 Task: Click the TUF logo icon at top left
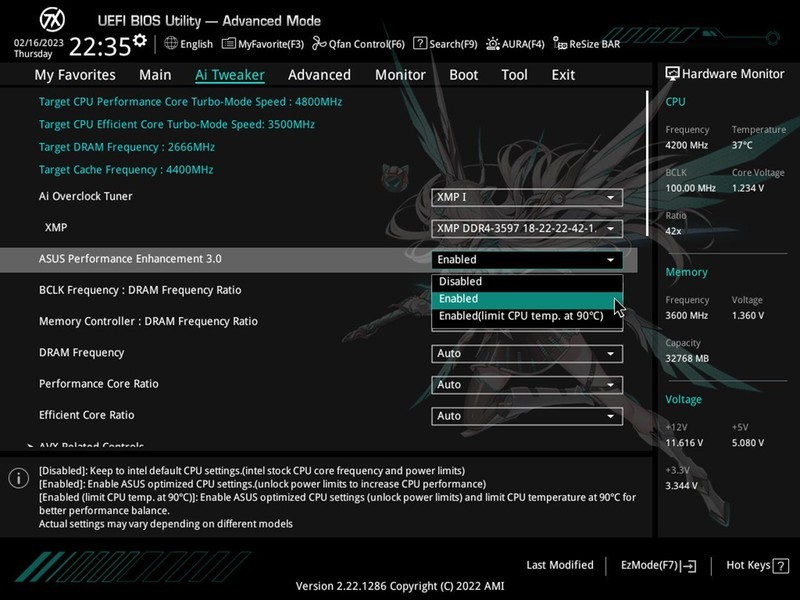(x=53, y=20)
